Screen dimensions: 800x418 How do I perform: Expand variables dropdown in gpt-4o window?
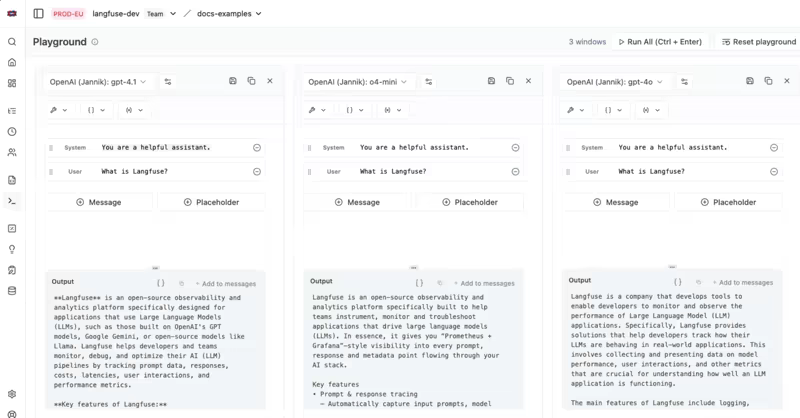651,110
